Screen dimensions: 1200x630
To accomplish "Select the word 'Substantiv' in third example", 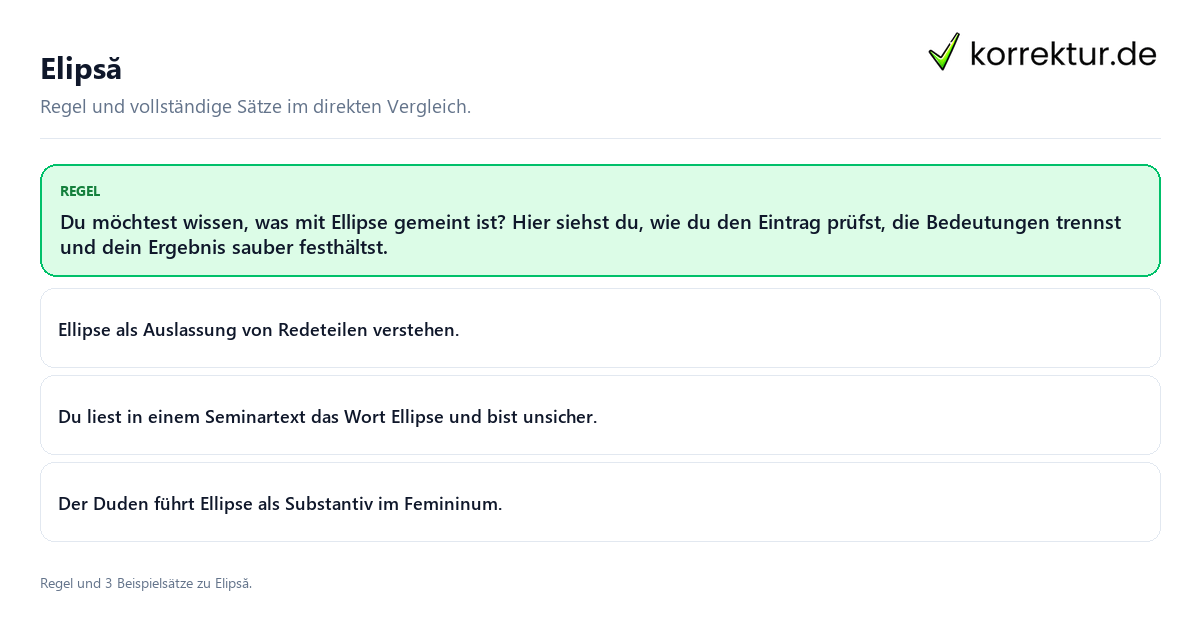I will pos(329,503).
